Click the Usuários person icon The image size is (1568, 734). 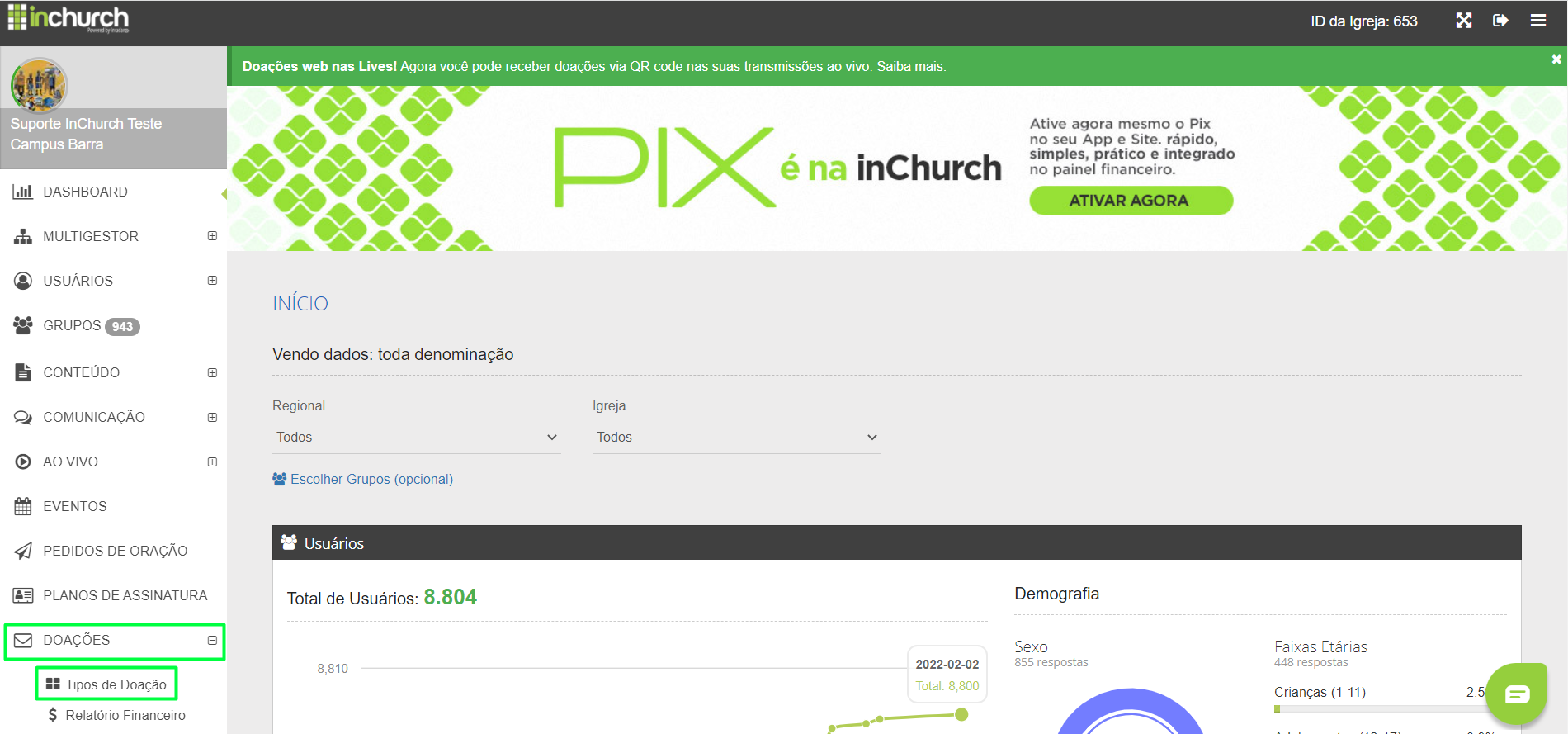[x=23, y=281]
